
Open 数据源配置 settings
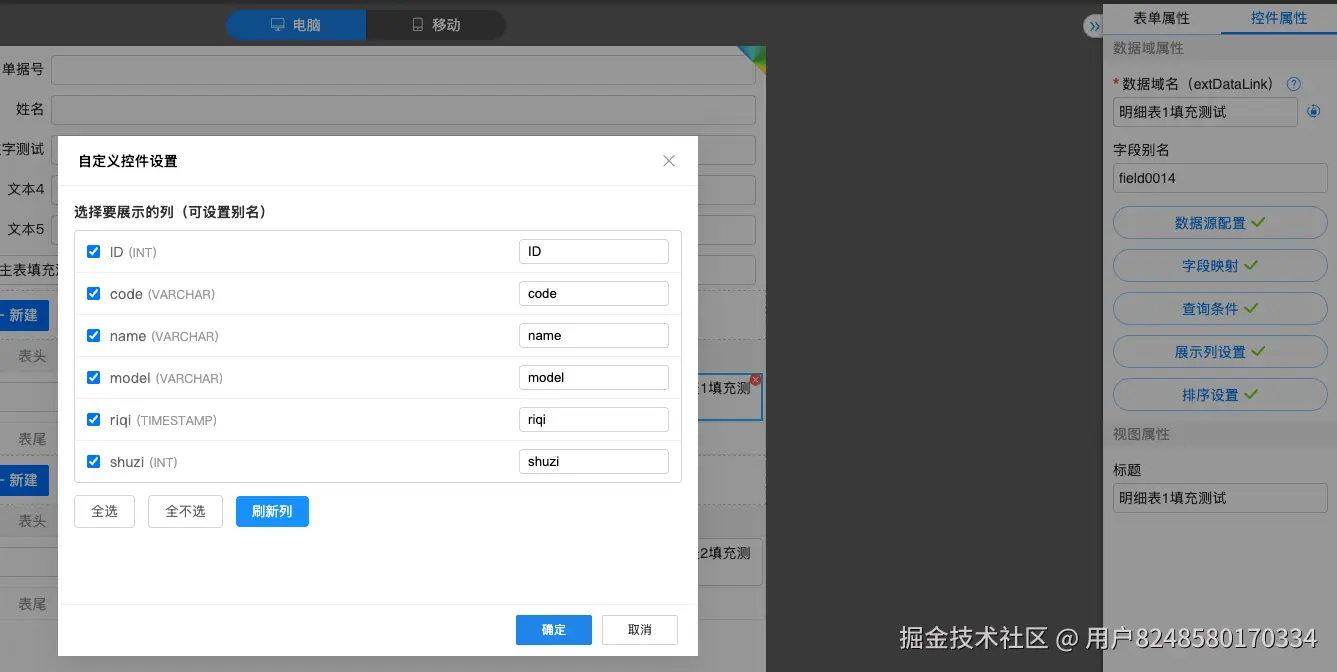pyautogui.click(x=1220, y=223)
